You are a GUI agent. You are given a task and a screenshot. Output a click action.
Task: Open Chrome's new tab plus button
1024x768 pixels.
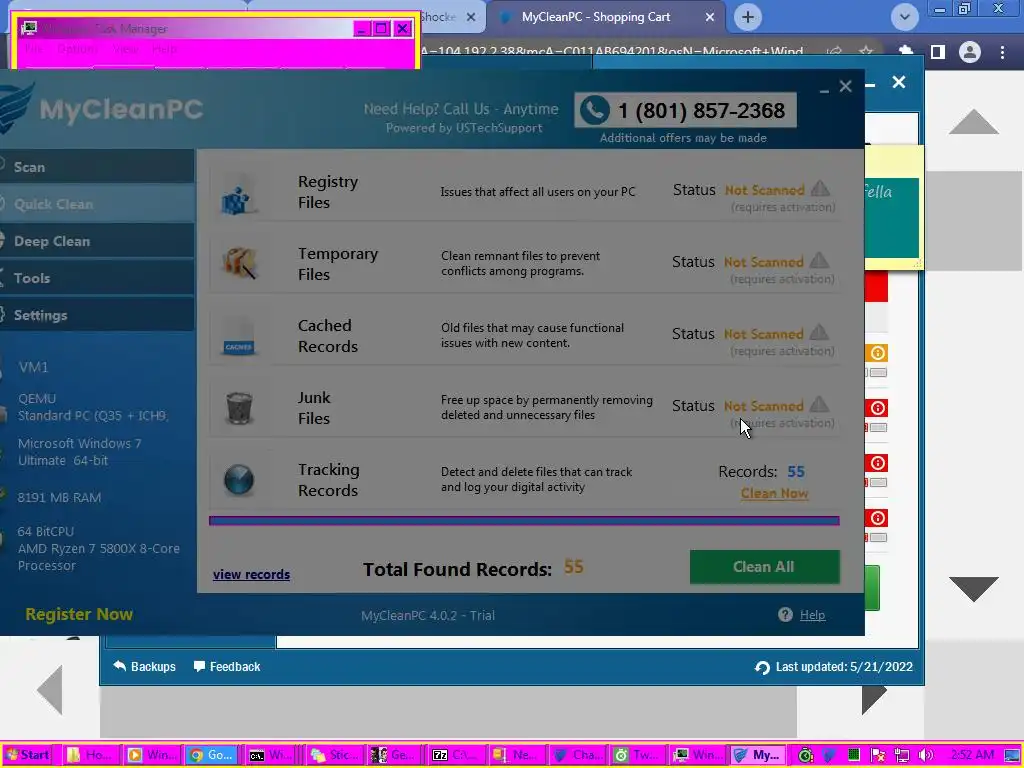point(748,17)
